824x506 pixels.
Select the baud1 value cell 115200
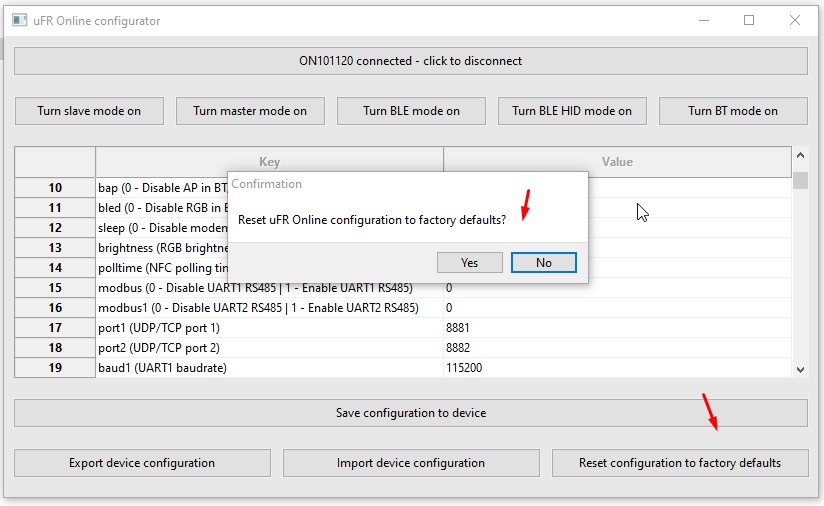tap(617, 368)
